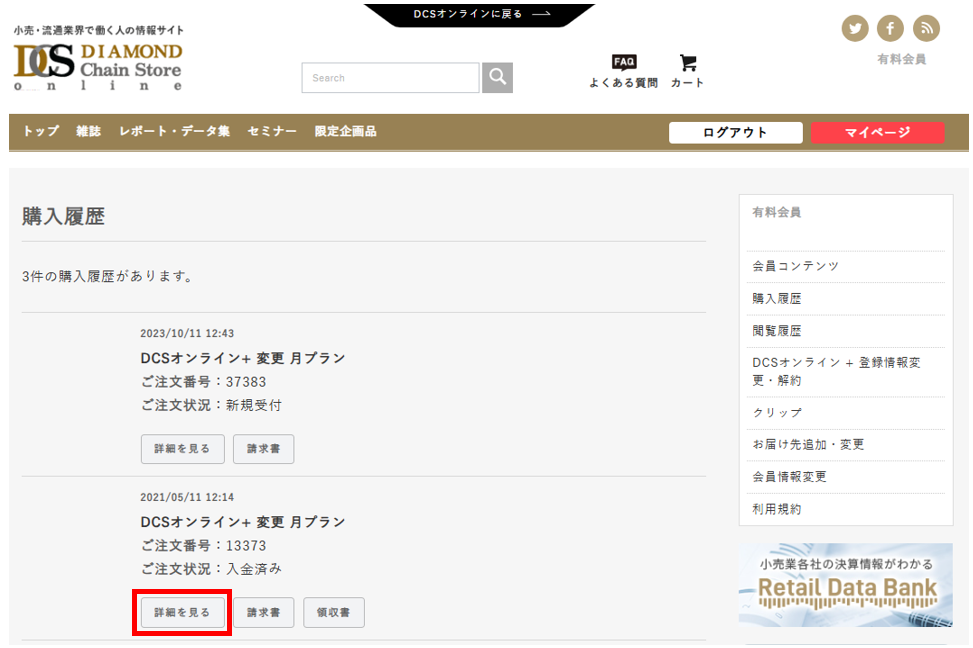The height and width of the screenshot is (648, 973).
Task: Open the Facebook page icon
Action: click(890, 28)
